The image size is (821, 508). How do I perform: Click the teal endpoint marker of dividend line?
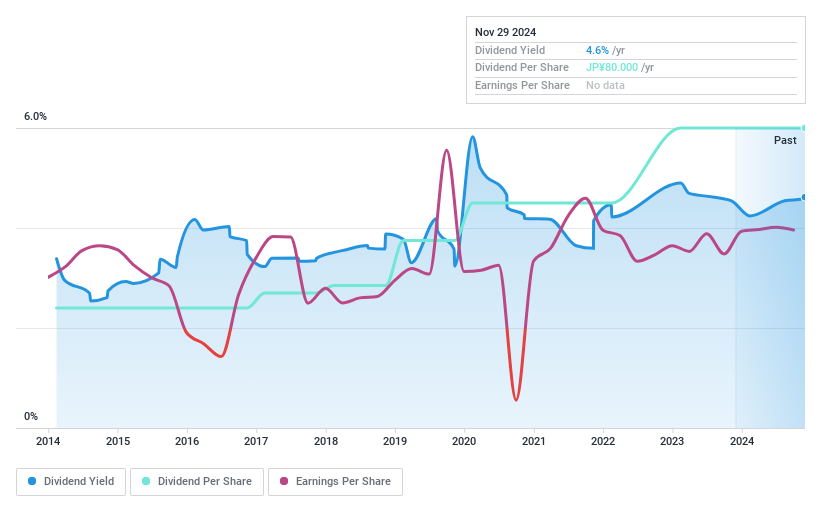803,128
